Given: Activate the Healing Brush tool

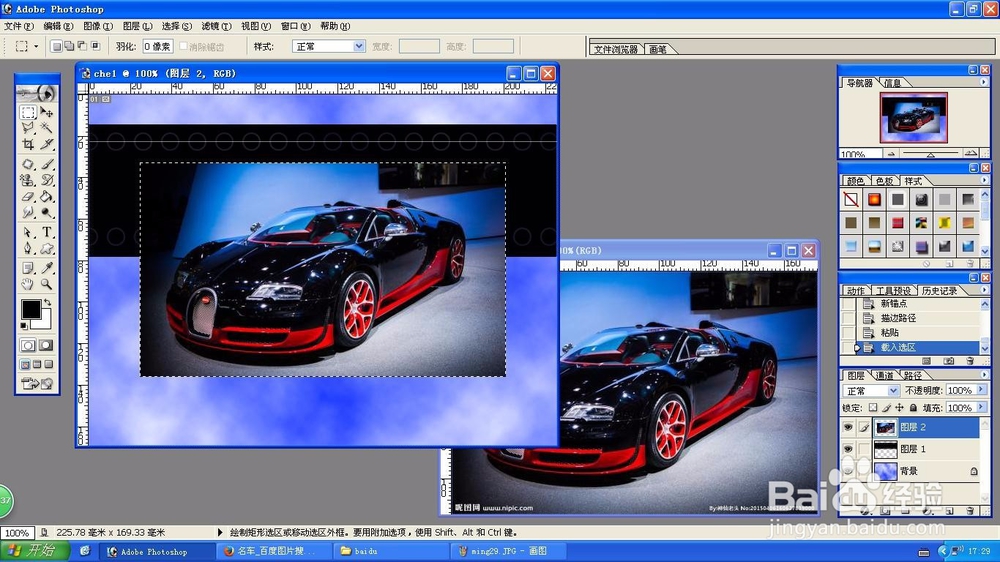Looking at the screenshot, I should pyautogui.click(x=27, y=165).
